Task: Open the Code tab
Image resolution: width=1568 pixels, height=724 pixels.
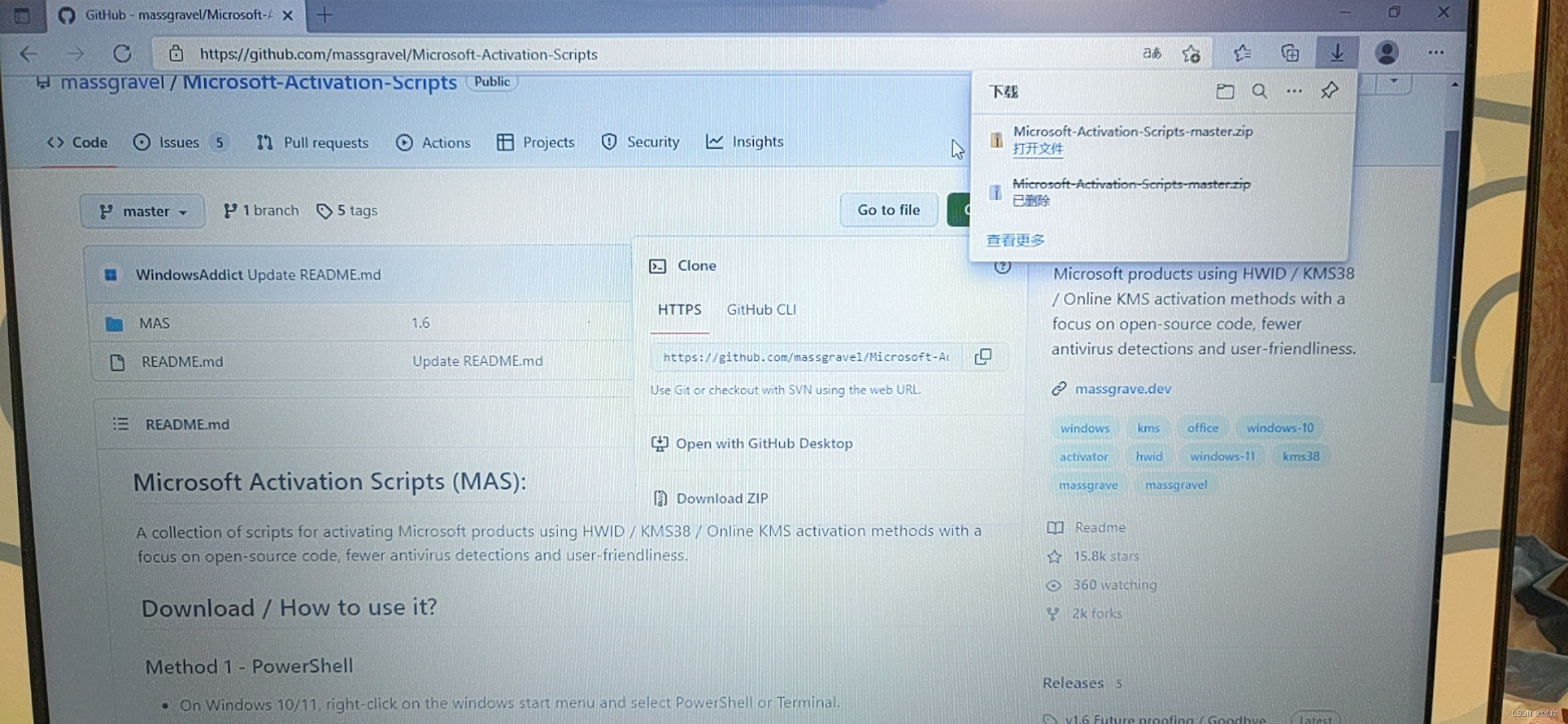Action: (x=78, y=142)
